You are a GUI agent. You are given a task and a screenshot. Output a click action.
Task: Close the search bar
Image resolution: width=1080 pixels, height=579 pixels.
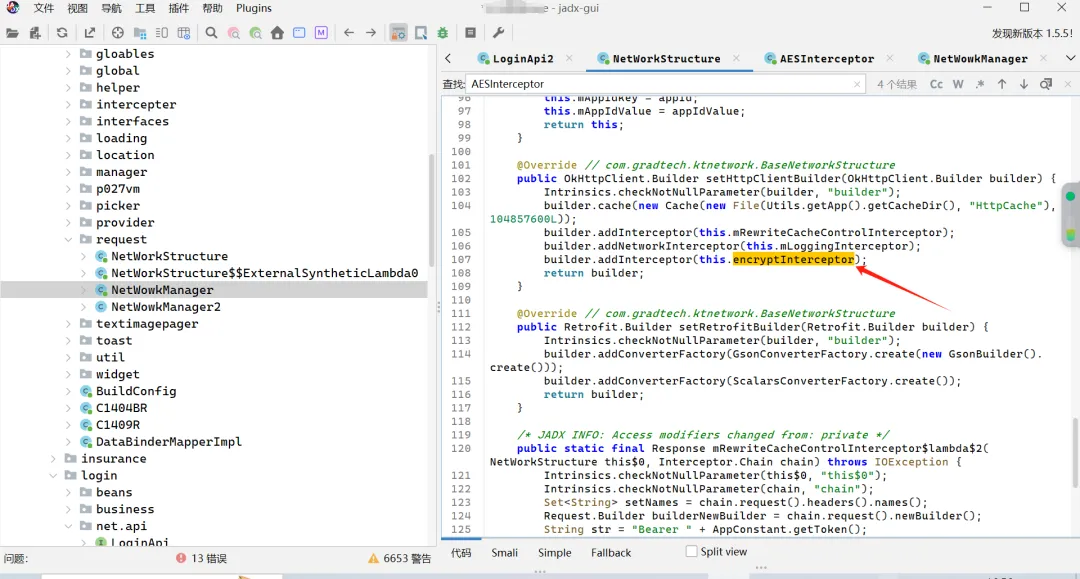pos(1068,84)
